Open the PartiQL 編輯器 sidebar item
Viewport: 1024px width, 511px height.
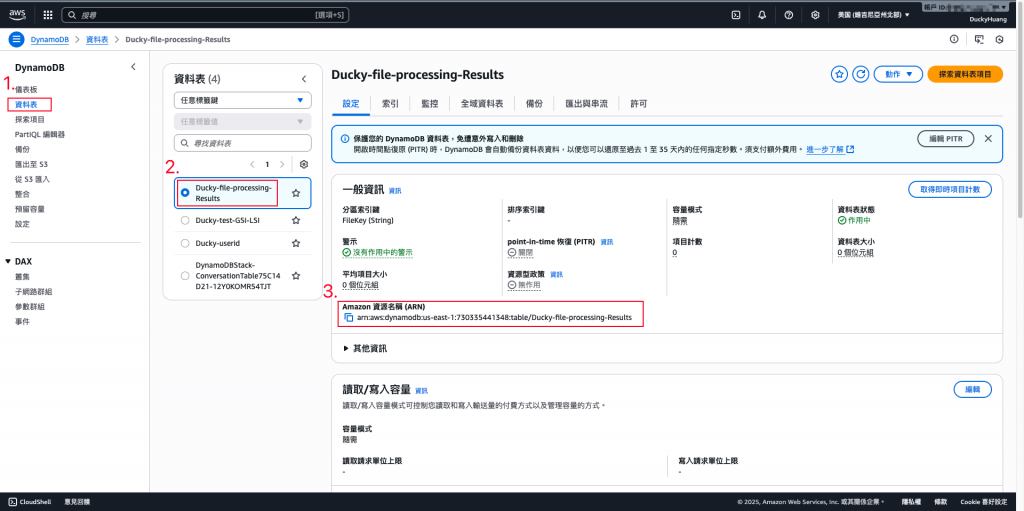[40, 135]
